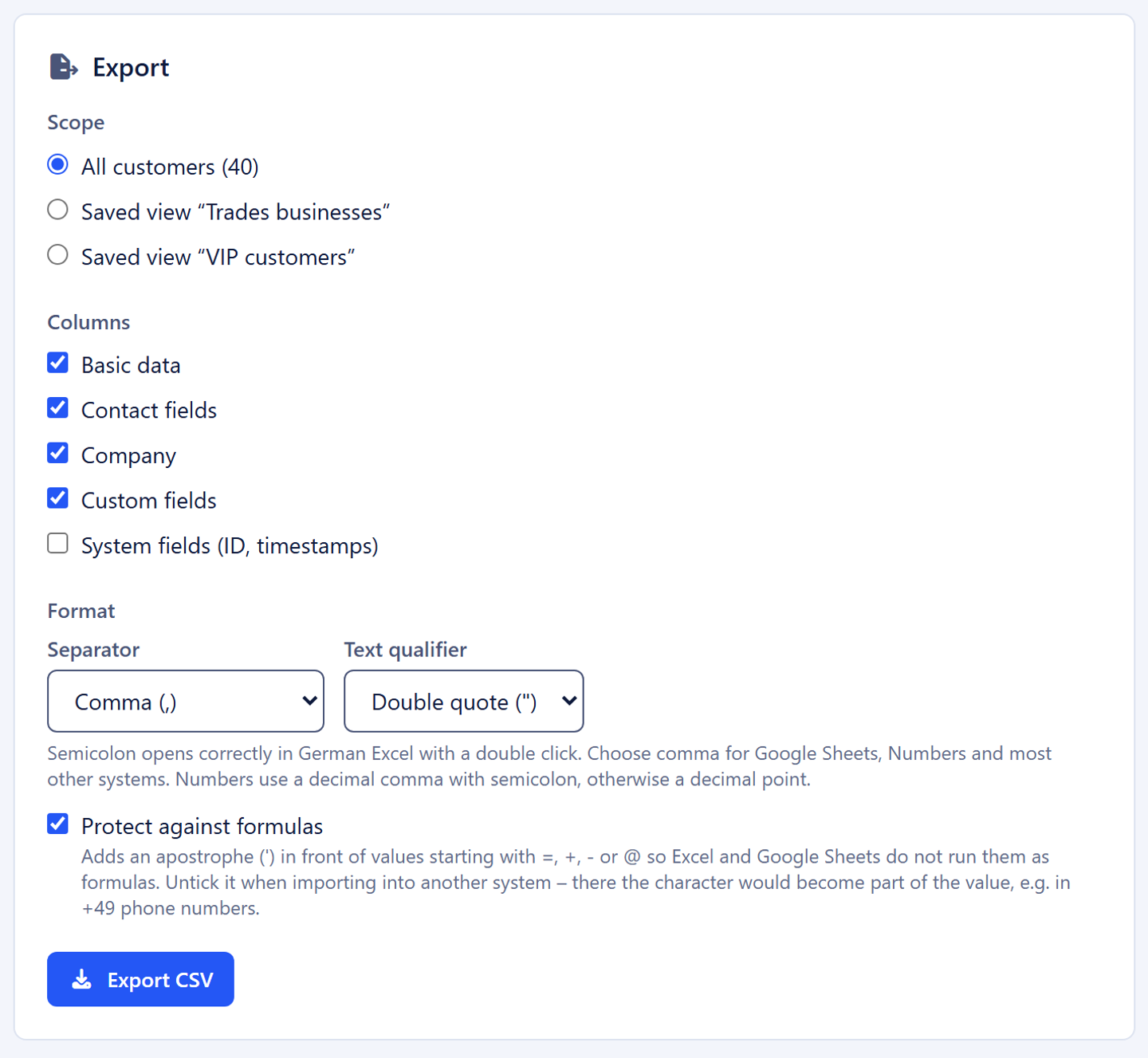
Task: Click the Scope section label
Action: coord(76,123)
